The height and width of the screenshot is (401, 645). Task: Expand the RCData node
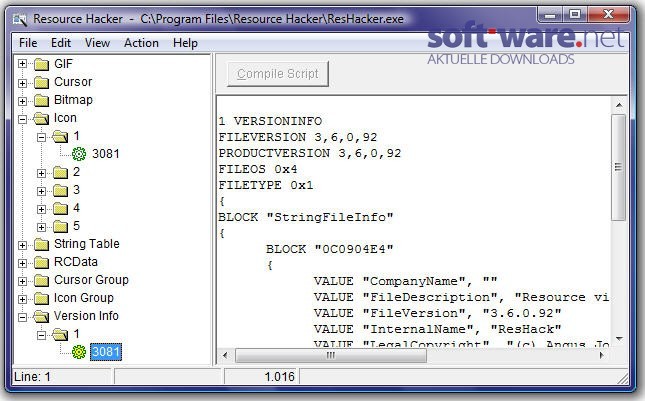click(x=23, y=263)
